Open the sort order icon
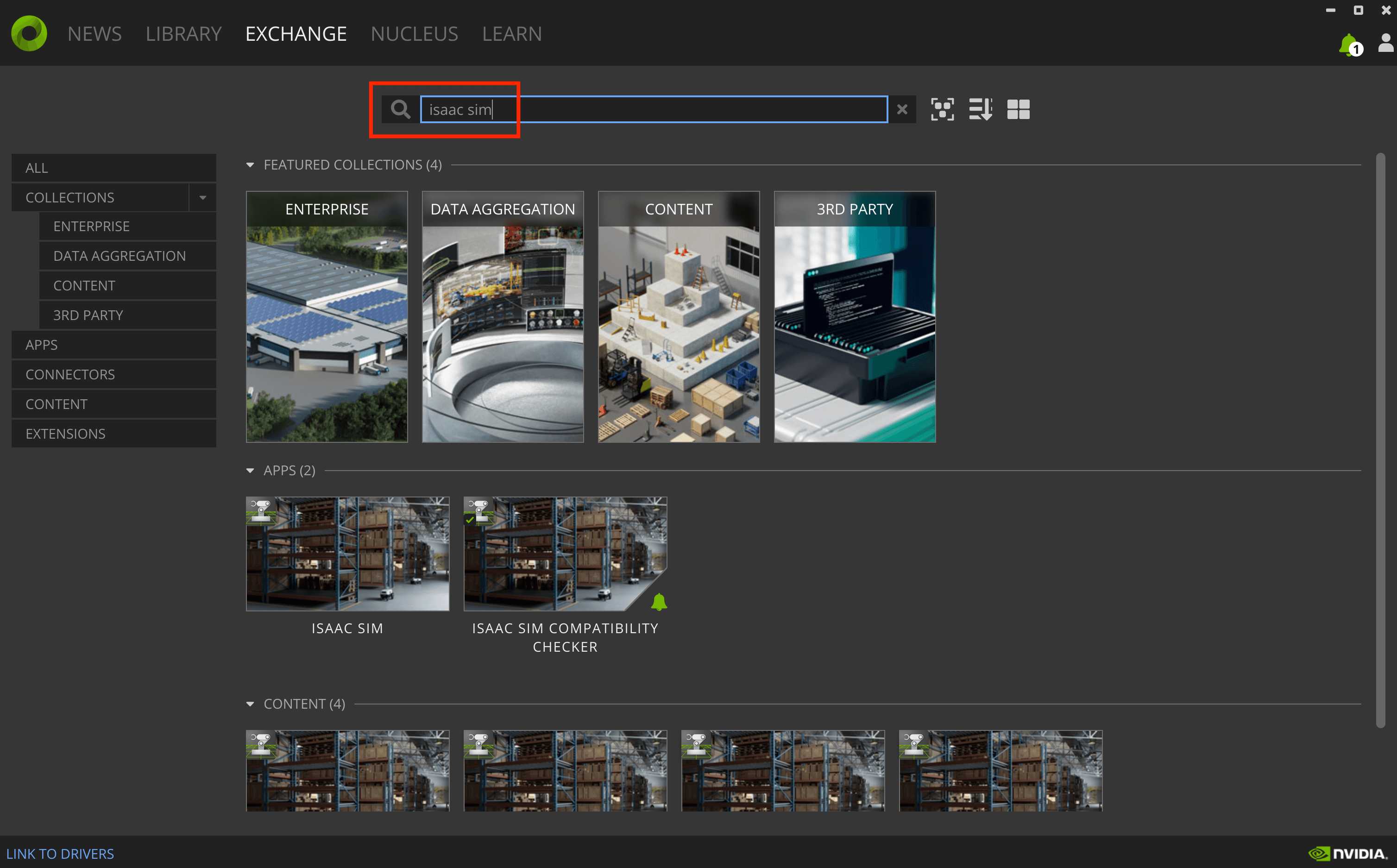Image resolution: width=1397 pixels, height=868 pixels. pos(980,109)
